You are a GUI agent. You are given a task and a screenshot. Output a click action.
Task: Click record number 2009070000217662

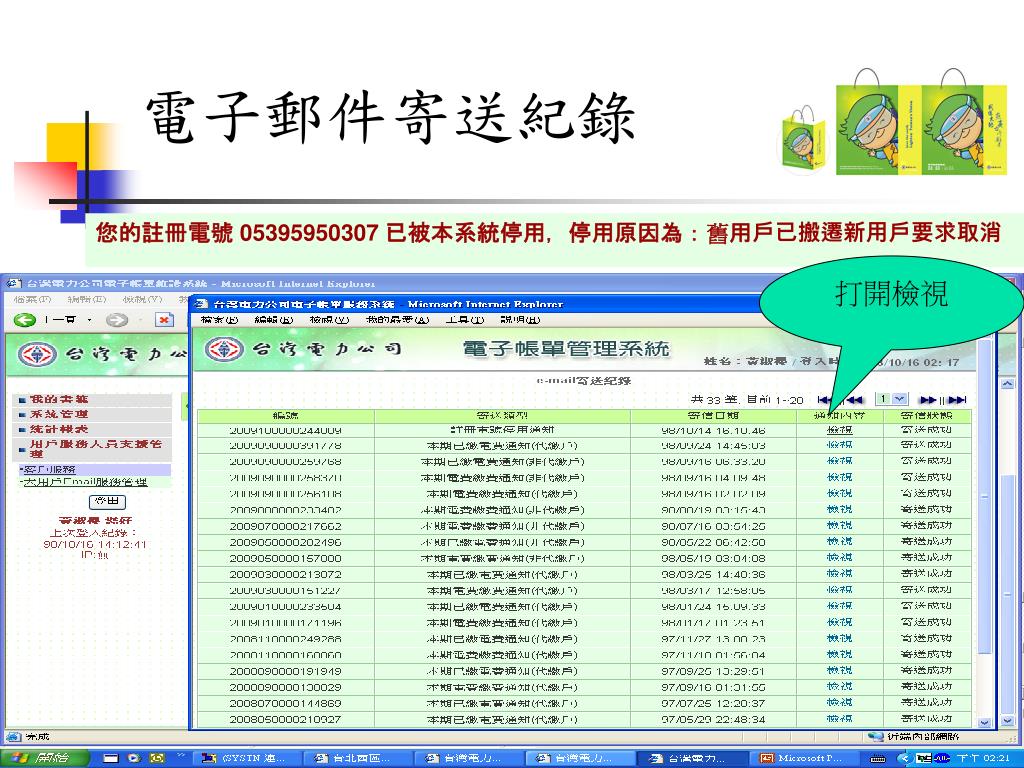tap(285, 526)
